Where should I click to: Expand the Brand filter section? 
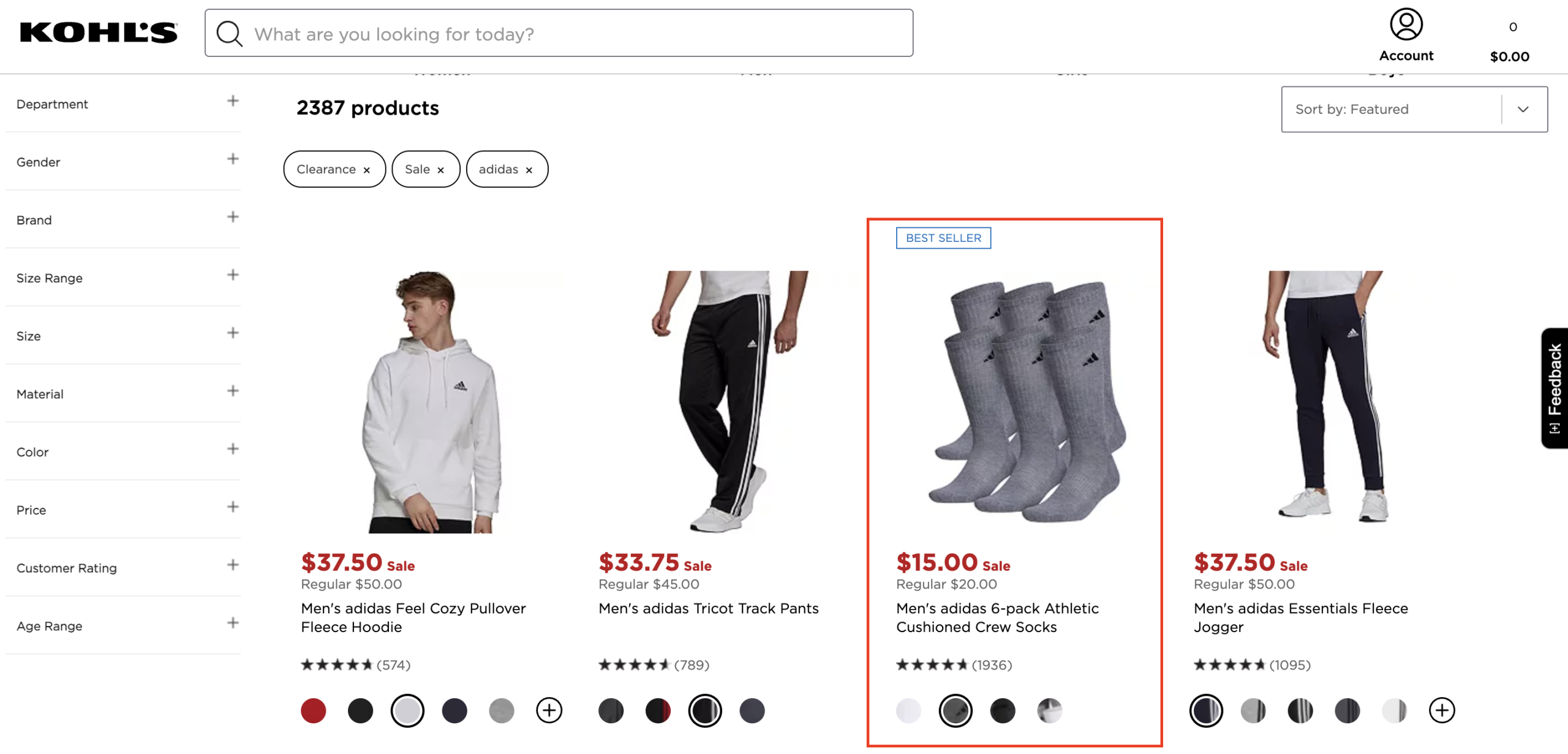click(x=233, y=217)
